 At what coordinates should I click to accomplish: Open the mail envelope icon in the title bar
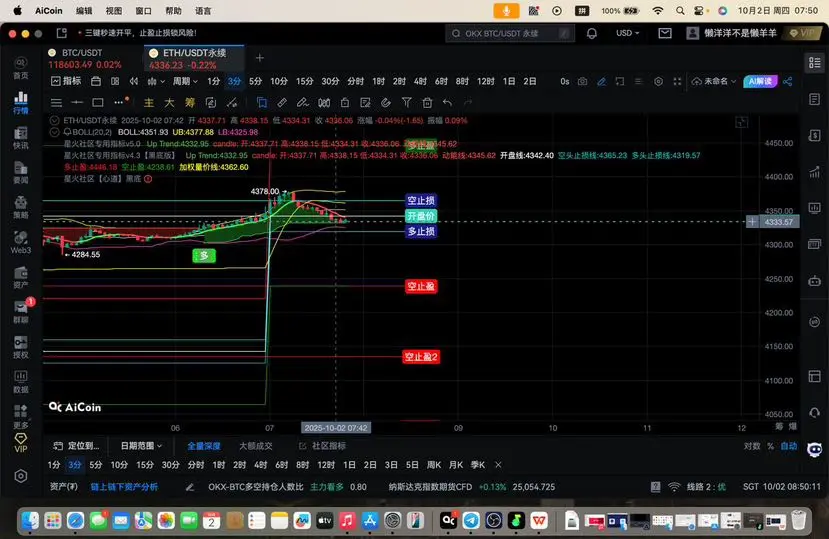(x=665, y=33)
